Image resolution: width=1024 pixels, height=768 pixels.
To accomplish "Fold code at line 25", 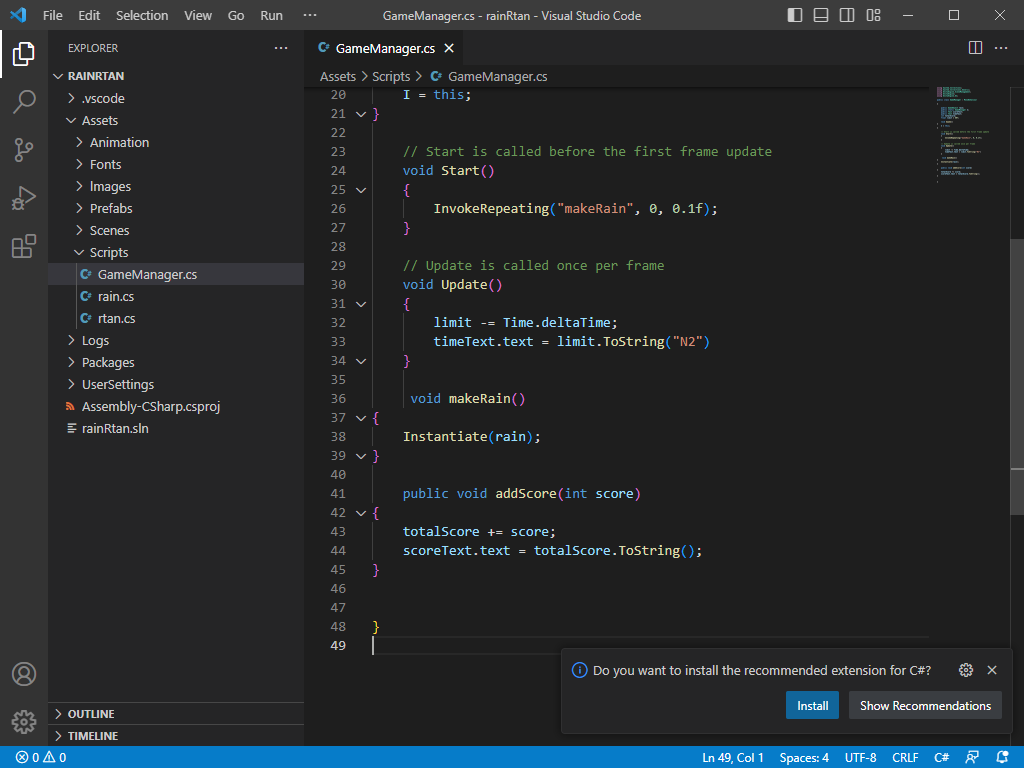I will click(360, 190).
